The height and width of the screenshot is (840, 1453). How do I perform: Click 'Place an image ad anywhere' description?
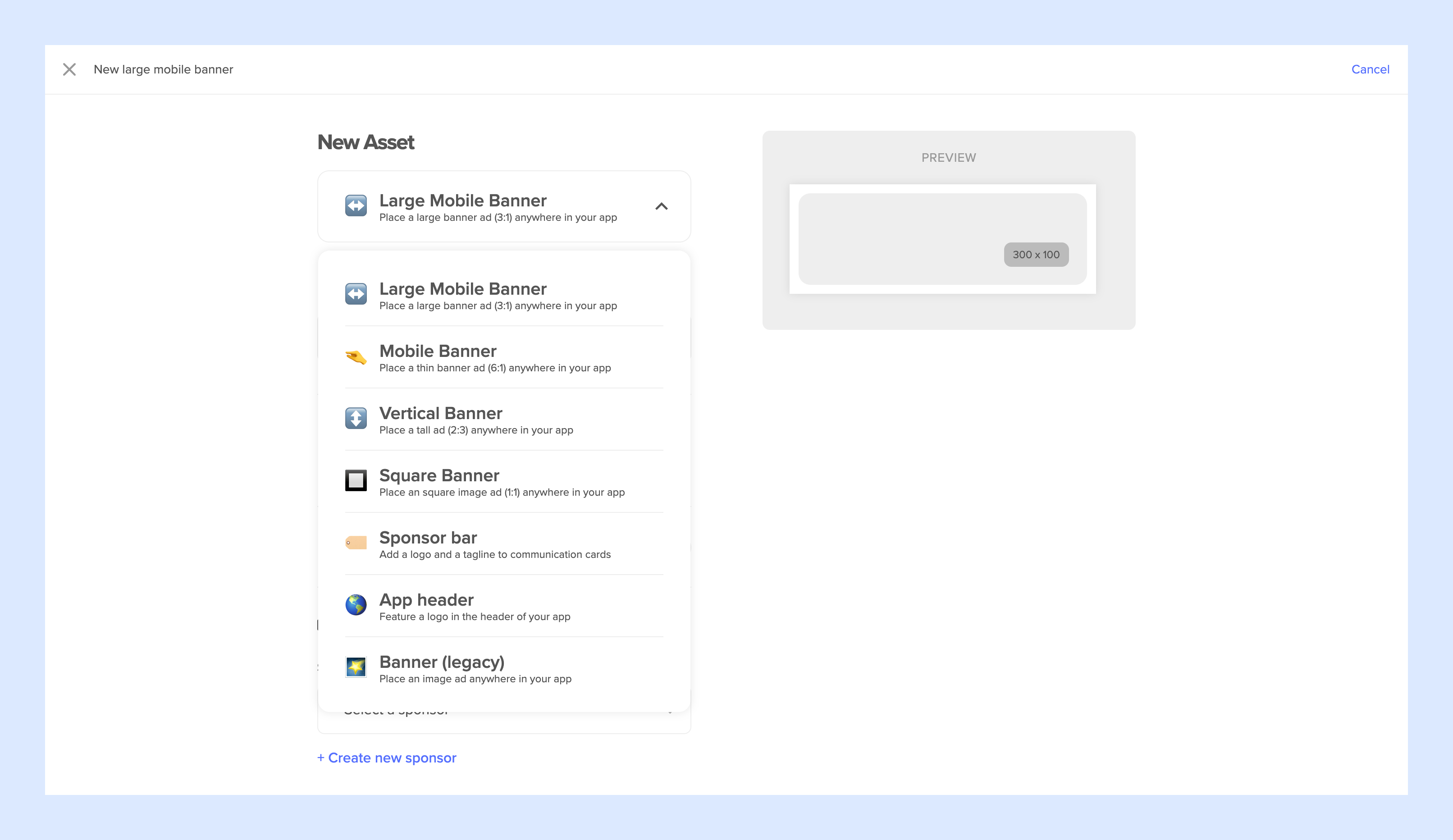(x=475, y=679)
